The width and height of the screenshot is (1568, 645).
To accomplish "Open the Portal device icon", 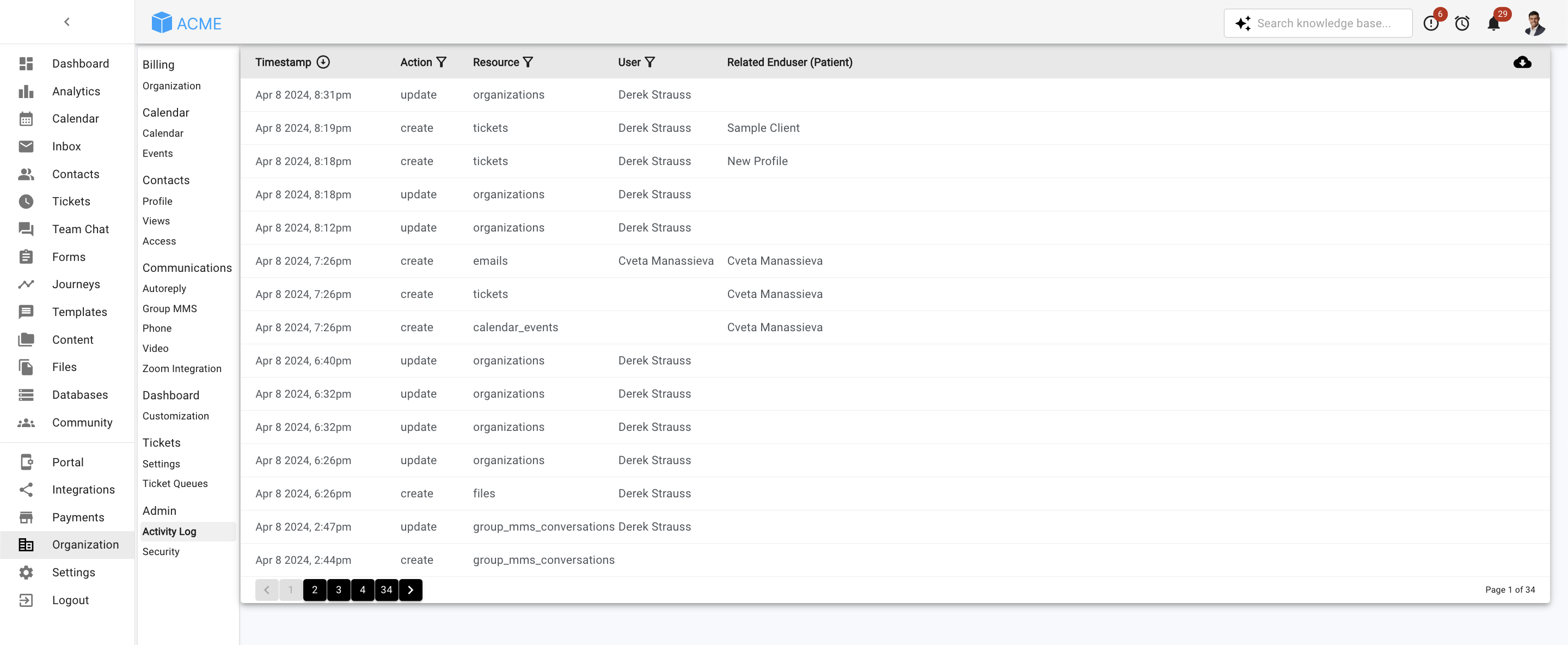I will 26,463.
